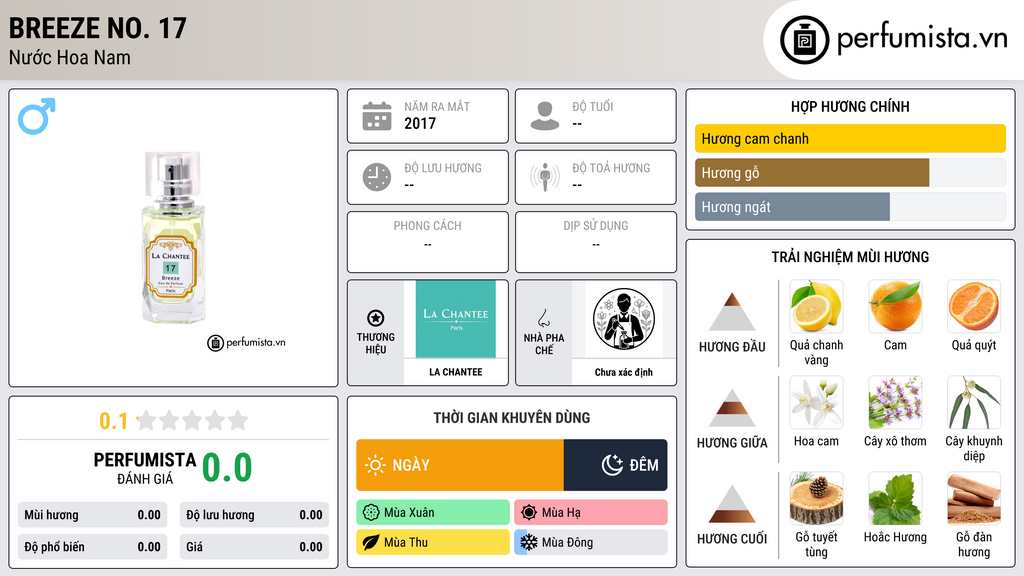Click the Hương giữa pyramid icon
1024x576 pixels.
732,408
